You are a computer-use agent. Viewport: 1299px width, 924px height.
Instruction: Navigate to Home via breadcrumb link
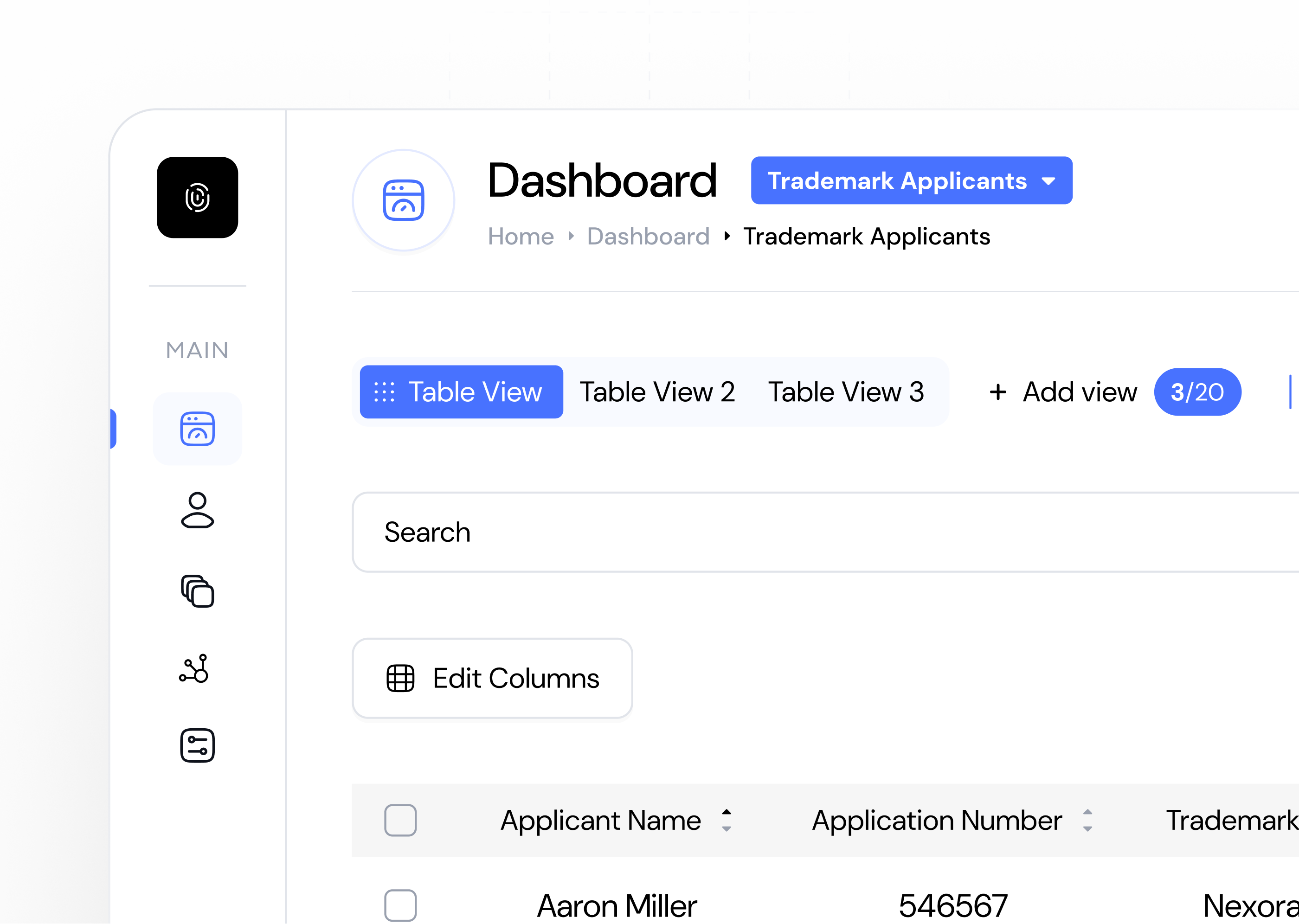(521, 236)
